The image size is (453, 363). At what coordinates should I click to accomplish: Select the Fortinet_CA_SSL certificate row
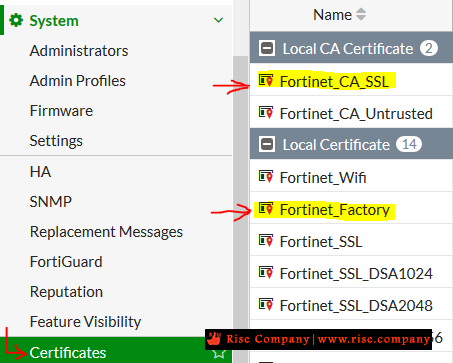[x=351, y=80]
